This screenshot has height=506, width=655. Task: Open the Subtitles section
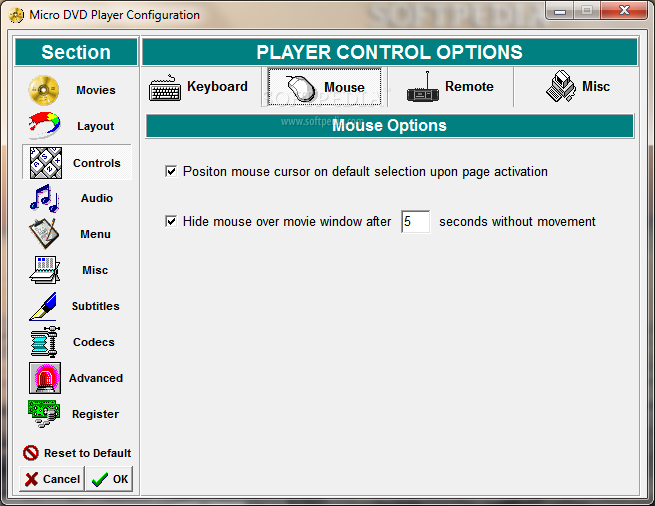tap(95, 306)
